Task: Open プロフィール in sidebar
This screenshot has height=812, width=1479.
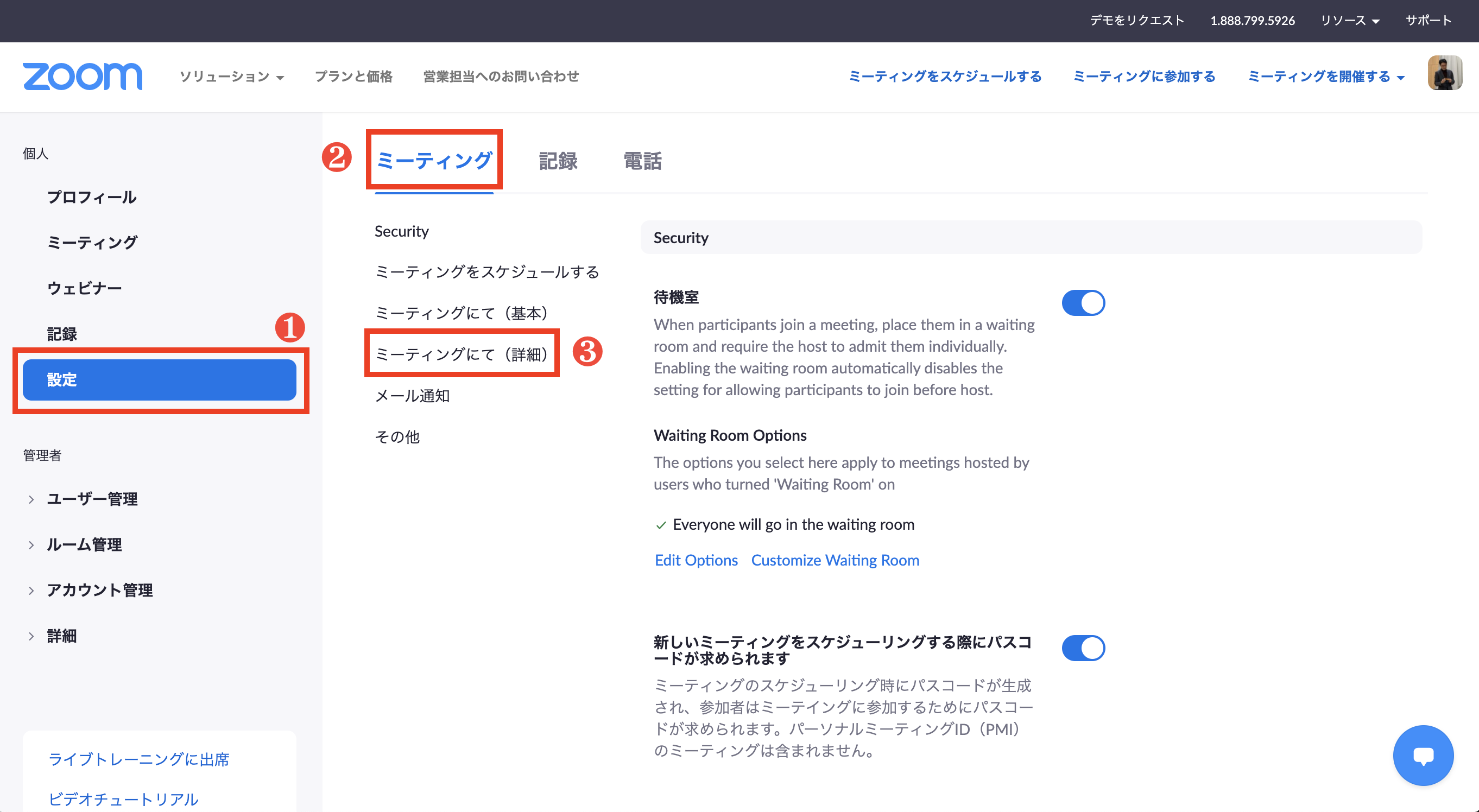Action: tap(91, 198)
